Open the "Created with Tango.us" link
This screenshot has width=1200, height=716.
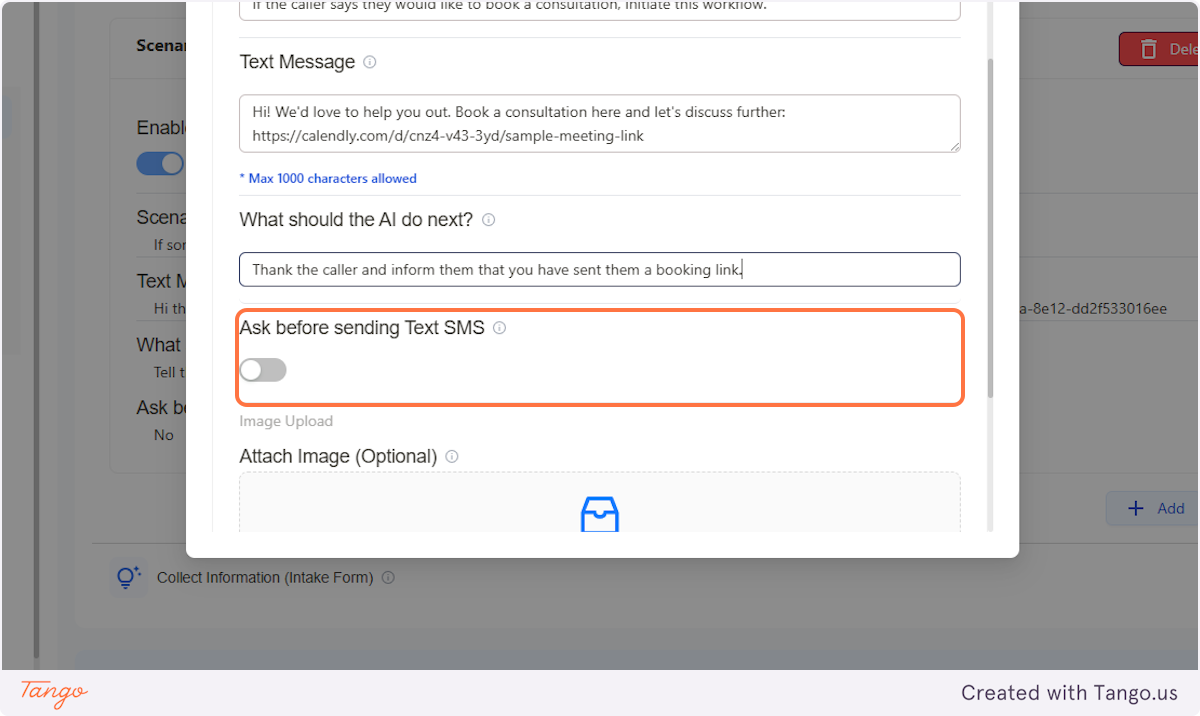pyautogui.click(x=1069, y=692)
